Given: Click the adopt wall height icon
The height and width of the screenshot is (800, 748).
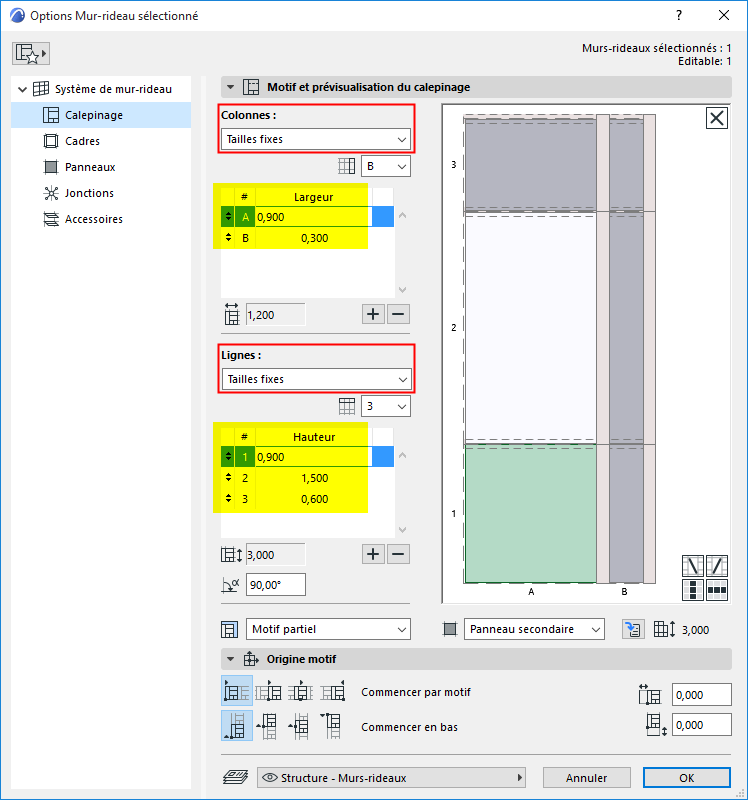Looking at the screenshot, I should coord(633,629).
